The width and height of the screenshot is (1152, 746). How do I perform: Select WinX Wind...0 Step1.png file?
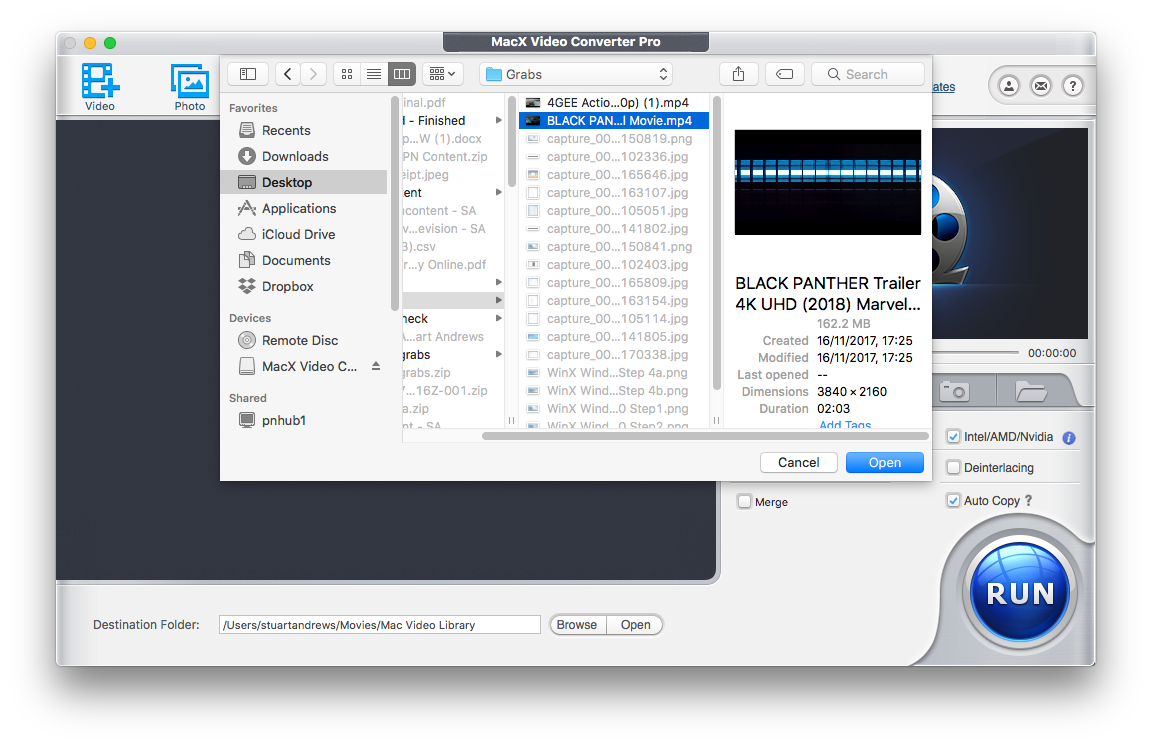(x=614, y=409)
